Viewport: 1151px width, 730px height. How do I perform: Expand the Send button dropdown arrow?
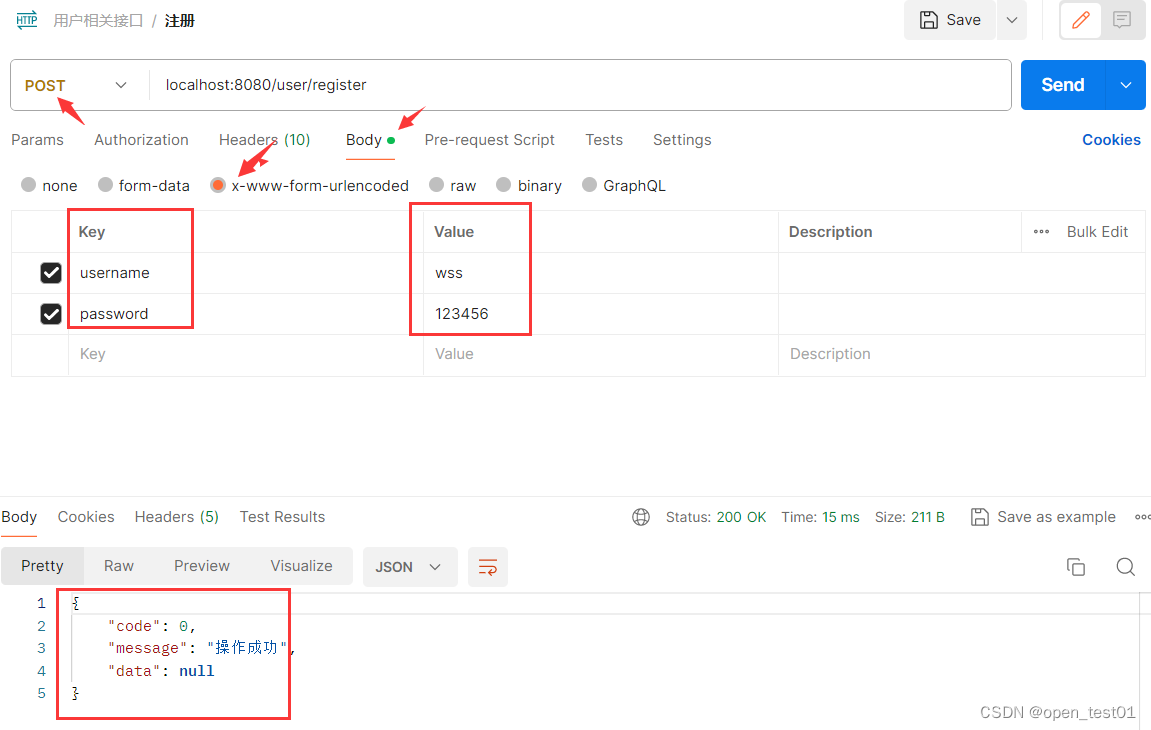1126,85
